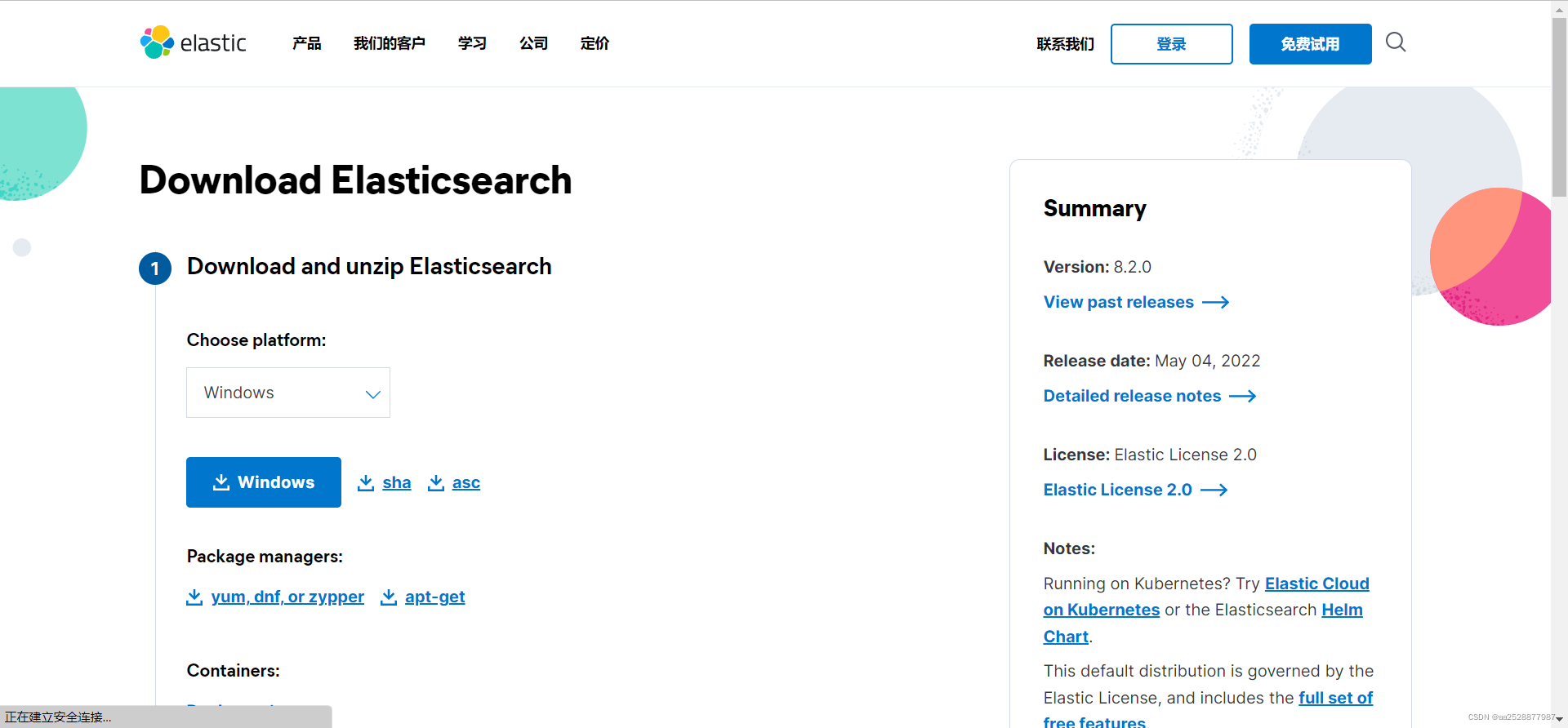
Task: Click download icon beside apt-get
Action: 389,597
